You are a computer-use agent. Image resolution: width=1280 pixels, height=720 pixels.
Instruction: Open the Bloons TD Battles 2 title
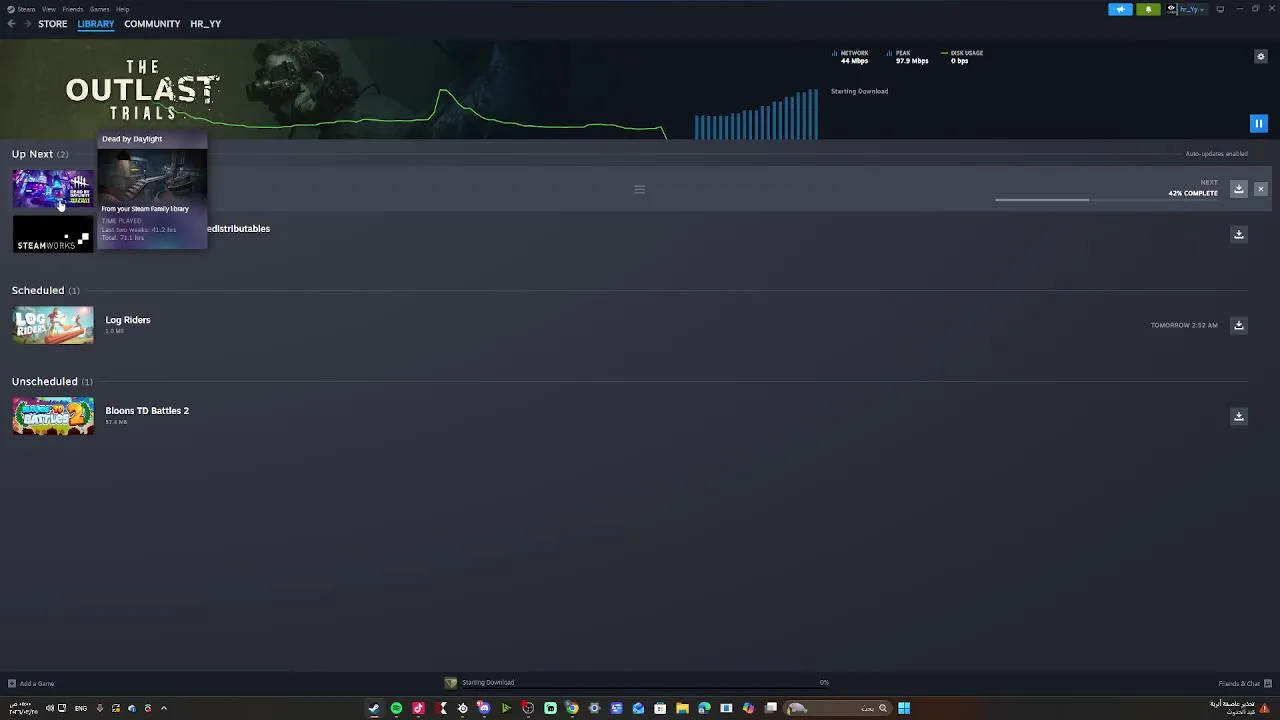[x=147, y=411]
